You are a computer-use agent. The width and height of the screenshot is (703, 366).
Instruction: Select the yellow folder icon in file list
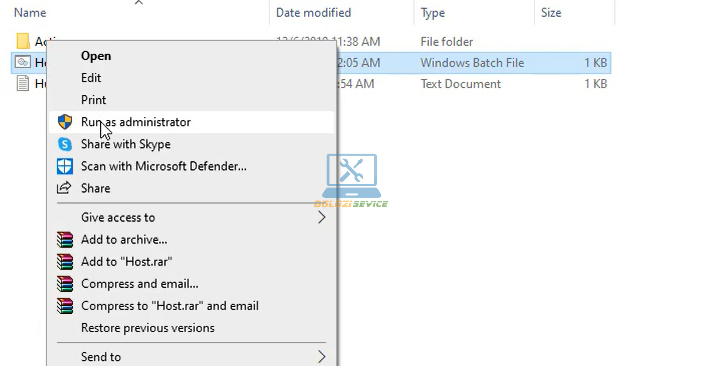[x=23, y=41]
